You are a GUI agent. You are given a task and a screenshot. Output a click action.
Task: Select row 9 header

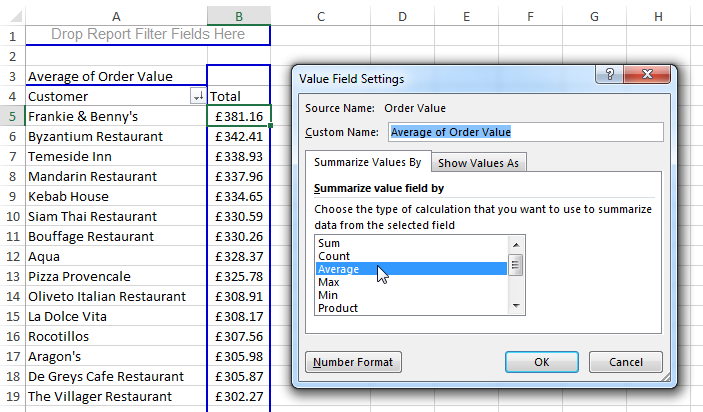[x=11, y=196]
